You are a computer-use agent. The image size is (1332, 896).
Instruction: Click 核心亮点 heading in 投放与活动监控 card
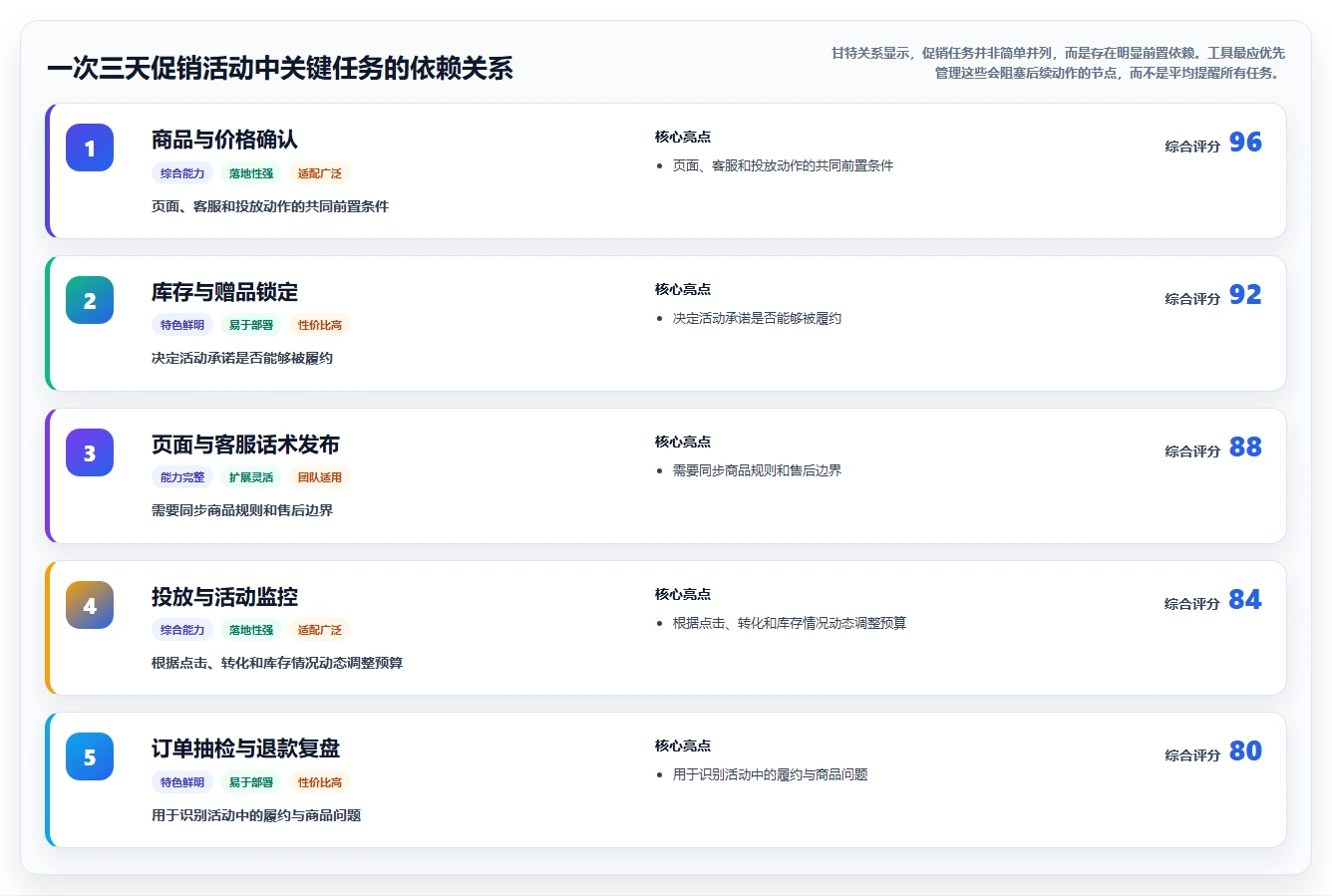(x=683, y=595)
